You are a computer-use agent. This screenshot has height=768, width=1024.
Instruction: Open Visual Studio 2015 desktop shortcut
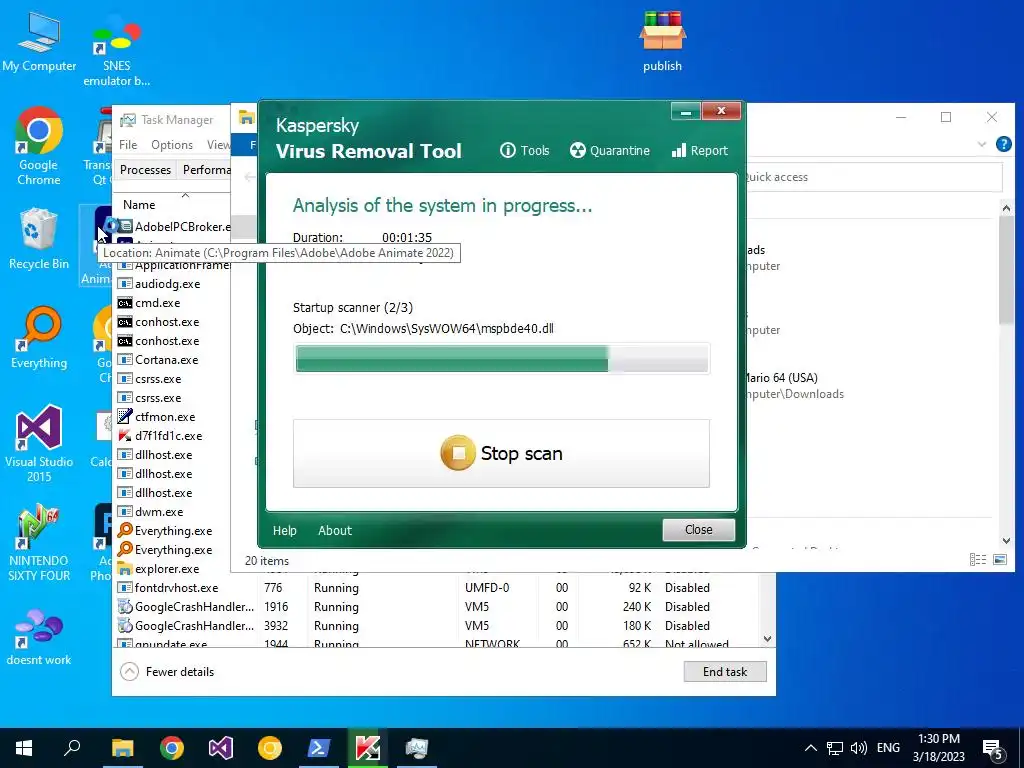point(39,443)
